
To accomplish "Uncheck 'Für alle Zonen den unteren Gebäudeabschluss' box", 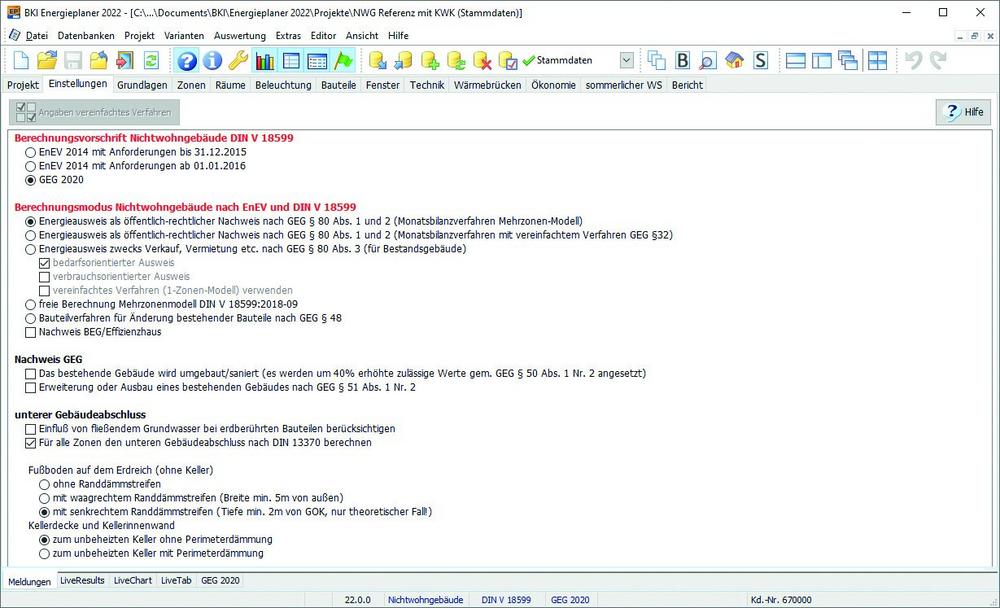I will pyautogui.click(x=31, y=443).
